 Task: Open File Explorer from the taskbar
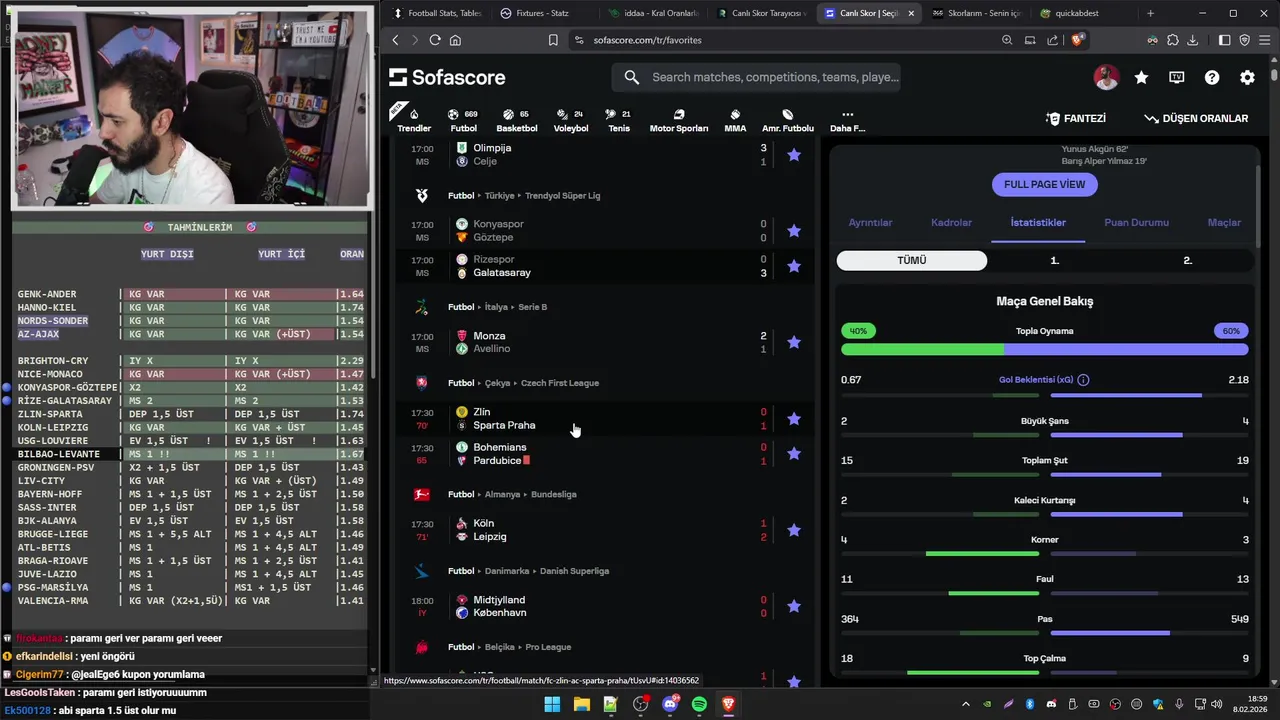(x=581, y=704)
